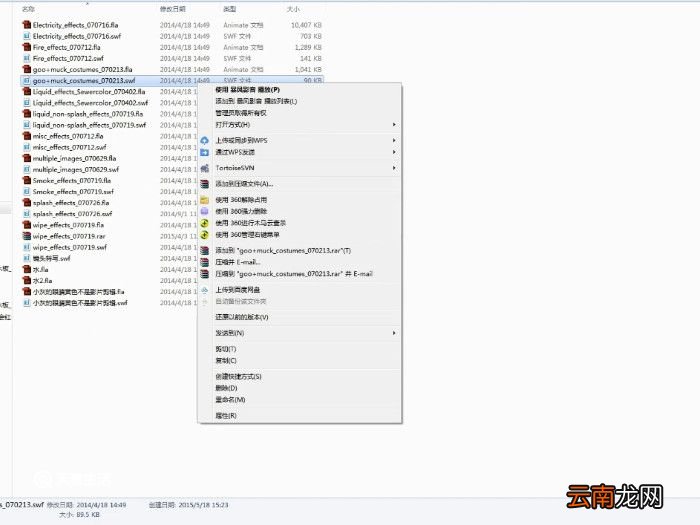Click the Electricity_effects_070716.fla file icon
This screenshot has height=525, width=700.
click(26, 24)
